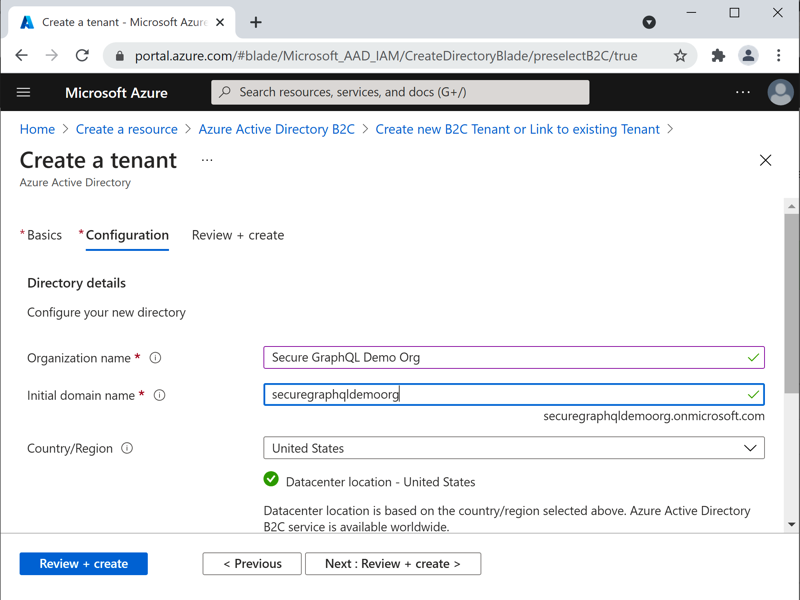
Task: Click the ellipsis next to Create a tenant title
Action: 207,160
